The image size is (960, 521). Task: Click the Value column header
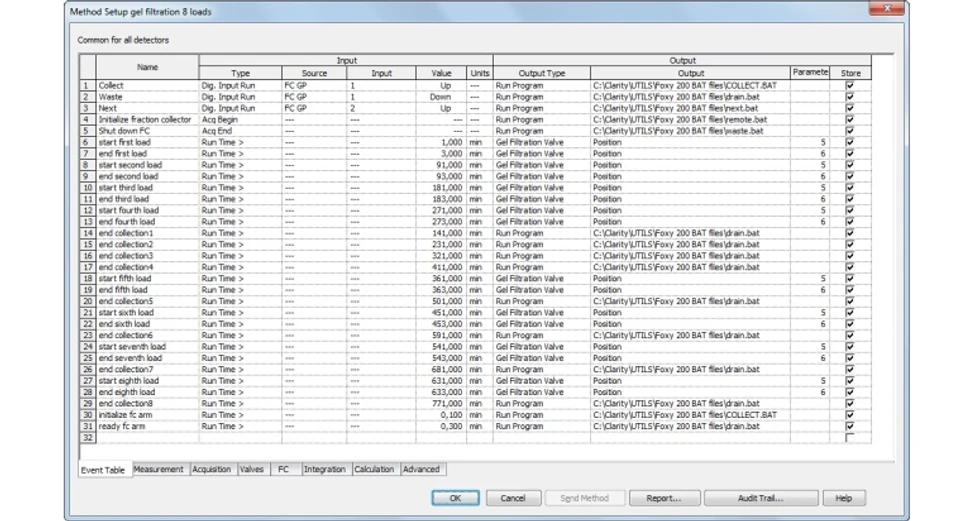[441, 73]
